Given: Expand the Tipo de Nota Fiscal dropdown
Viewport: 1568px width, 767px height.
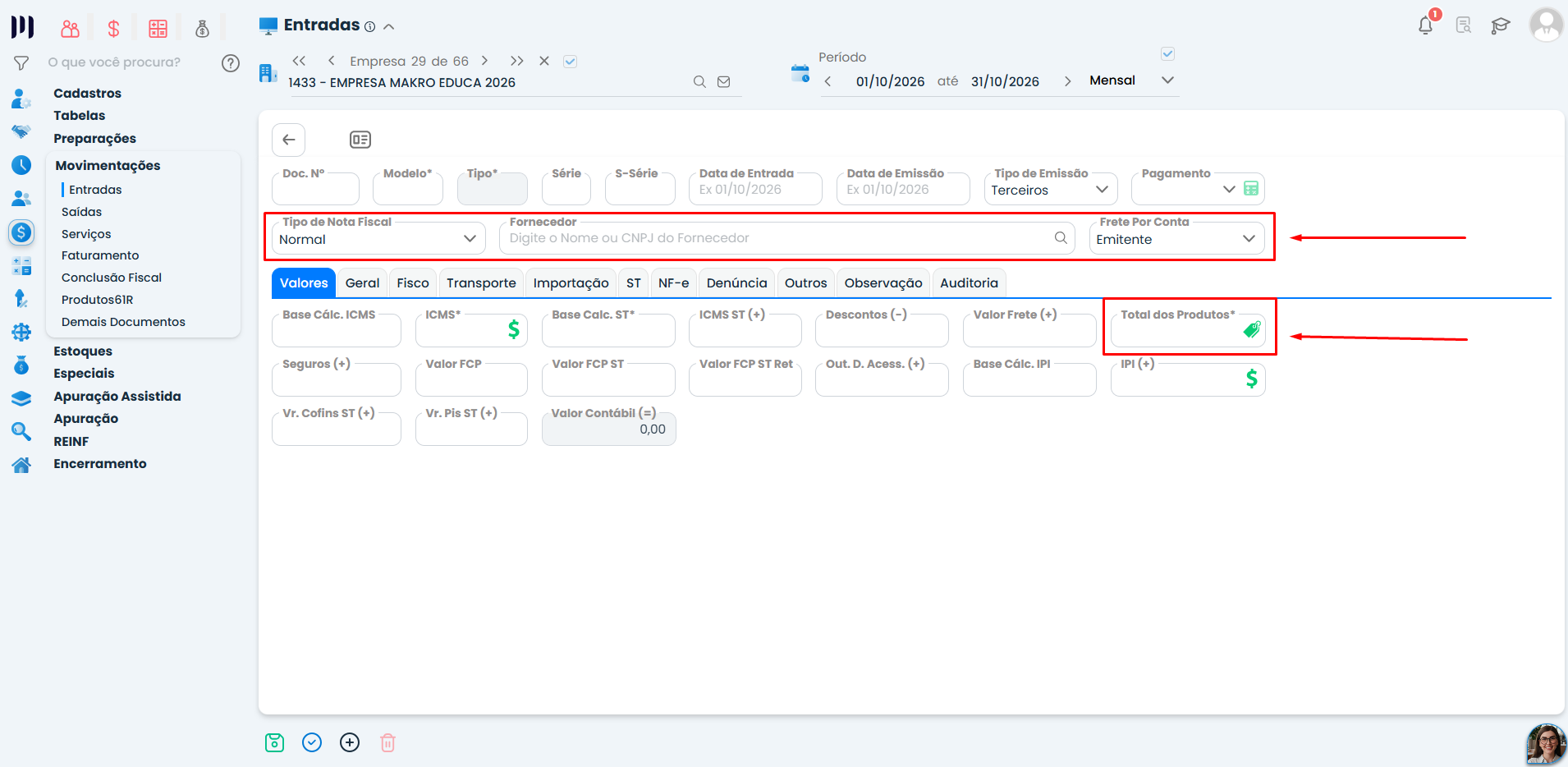Looking at the screenshot, I should (x=379, y=239).
